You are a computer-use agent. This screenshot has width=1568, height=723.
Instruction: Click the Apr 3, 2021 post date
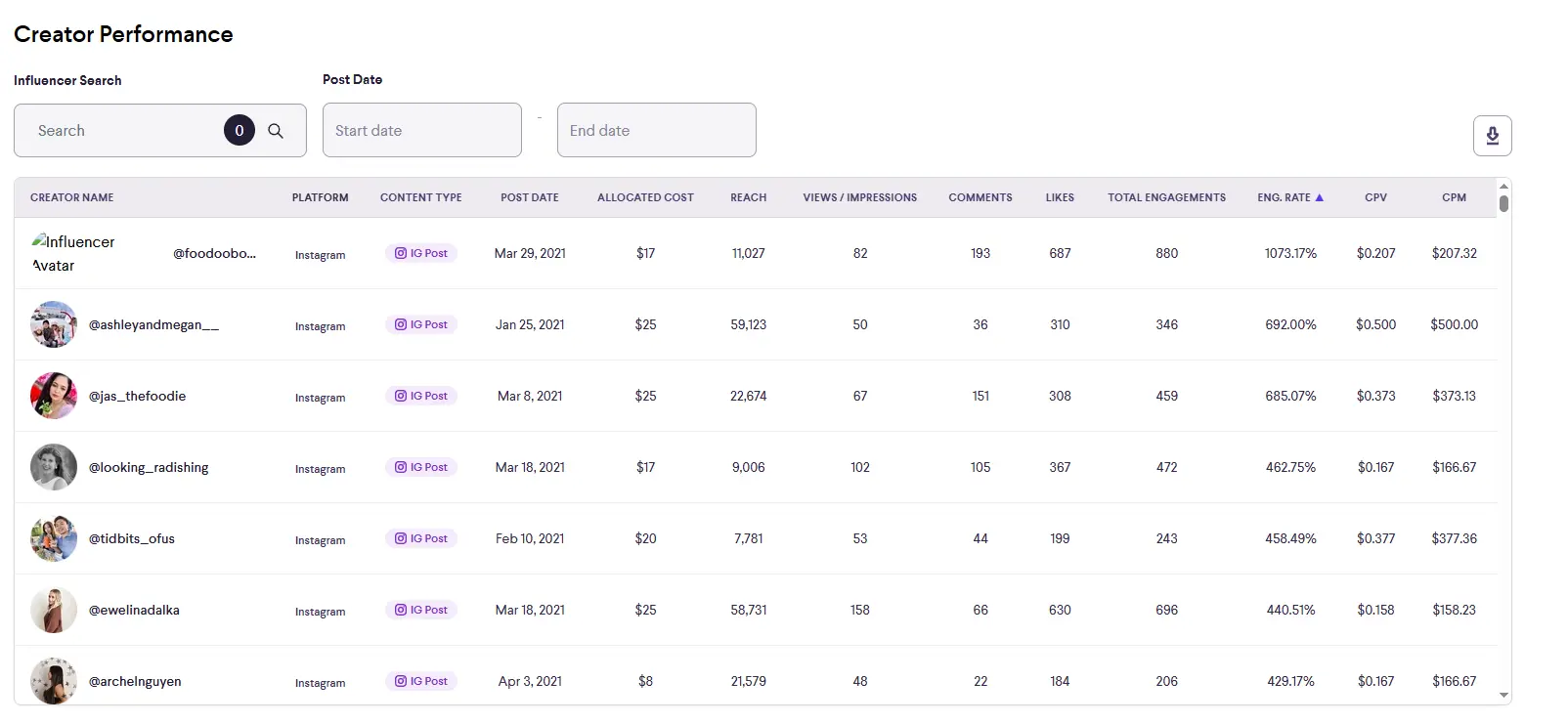pyautogui.click(x=530, y=681)
